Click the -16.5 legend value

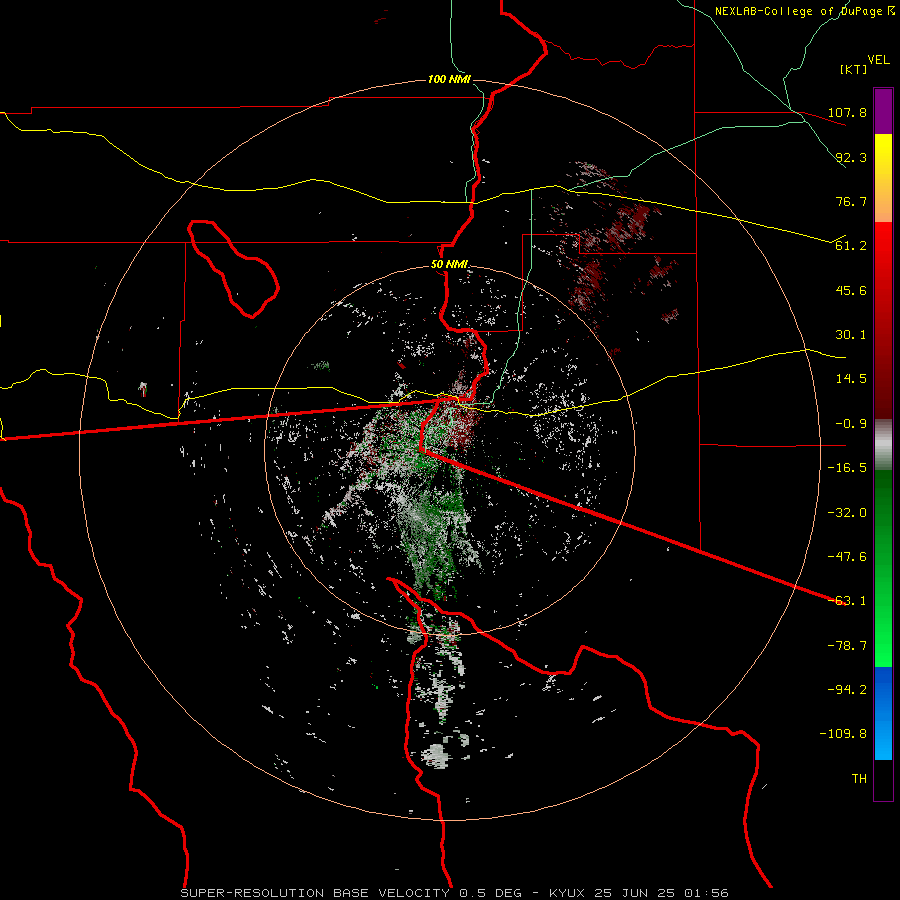[847, 468]
